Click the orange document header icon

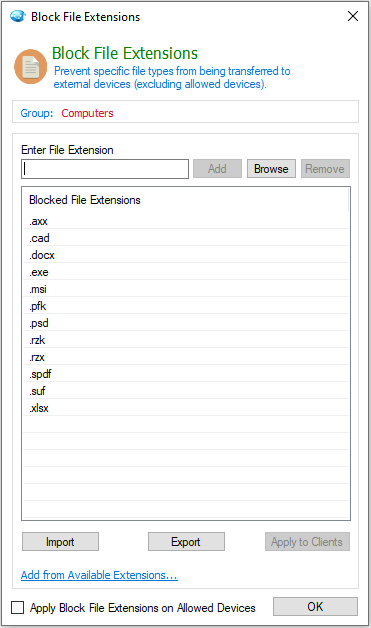(x=31, y=66)
